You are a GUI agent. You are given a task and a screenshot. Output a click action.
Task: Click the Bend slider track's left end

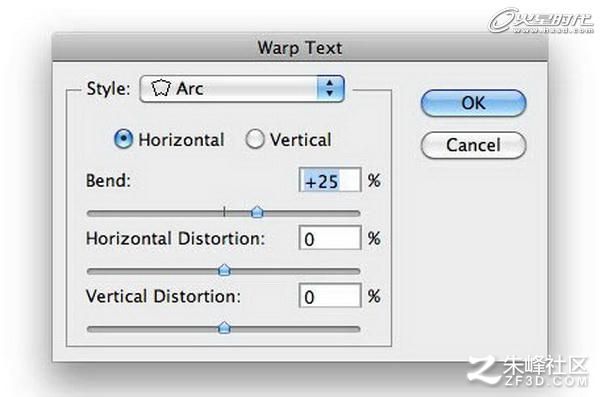pos(91,213)
